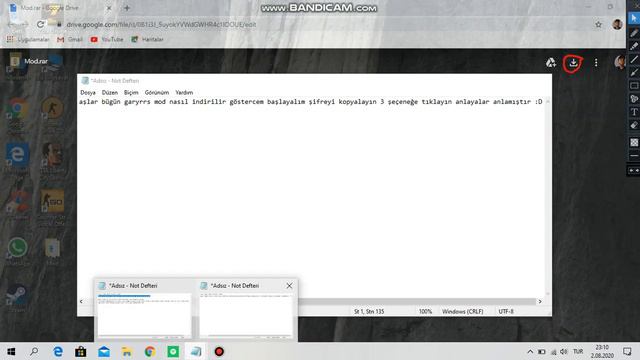Click Add shortcut to Drive icon

(551, 62)
